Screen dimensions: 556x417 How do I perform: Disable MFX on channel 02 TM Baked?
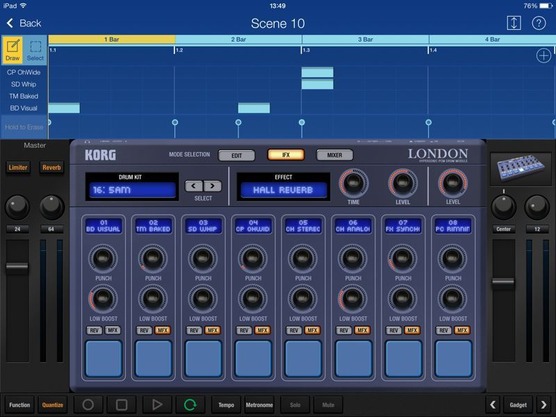(163, 330)
